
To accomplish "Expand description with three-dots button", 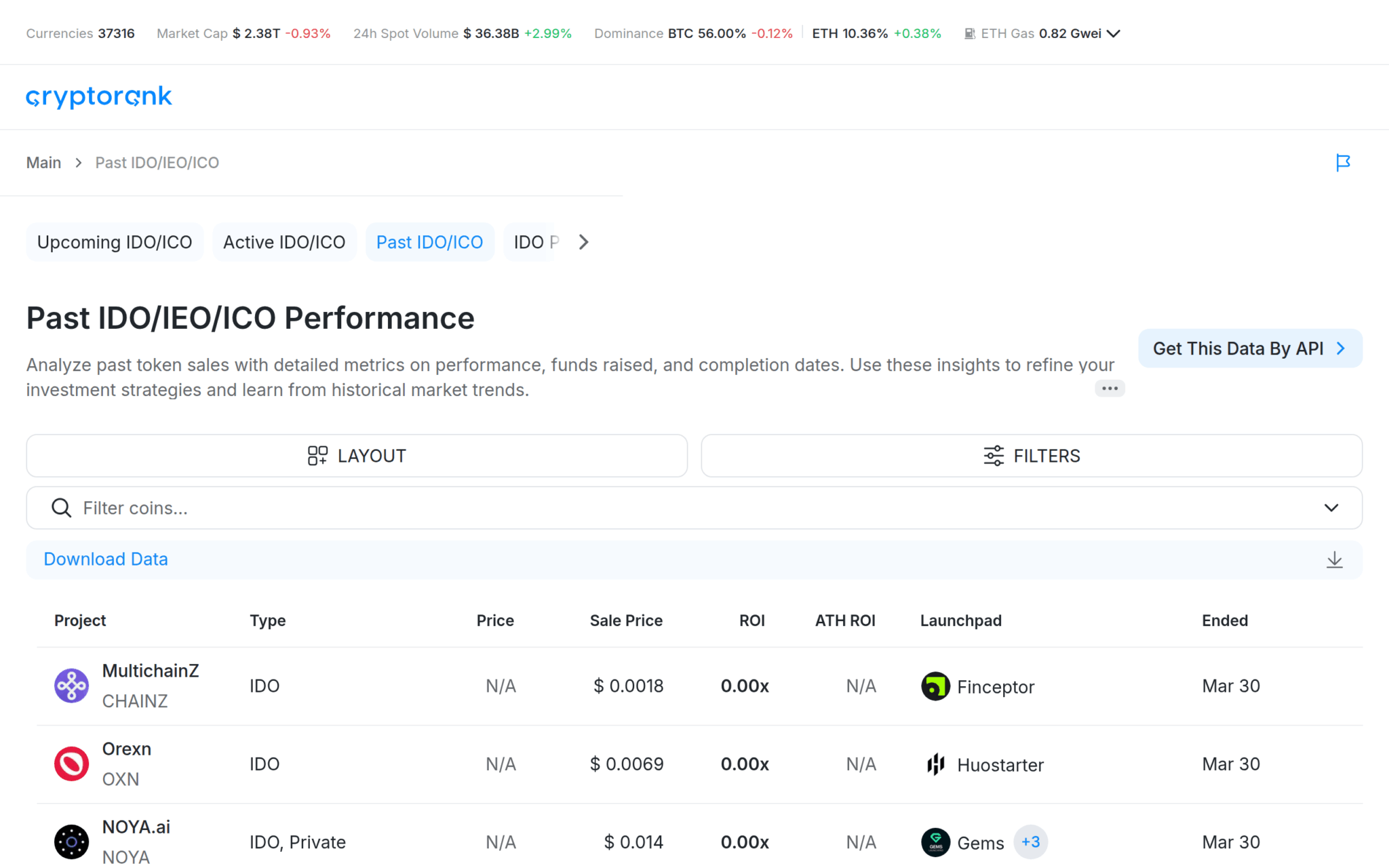I will tap(1109, 389).
